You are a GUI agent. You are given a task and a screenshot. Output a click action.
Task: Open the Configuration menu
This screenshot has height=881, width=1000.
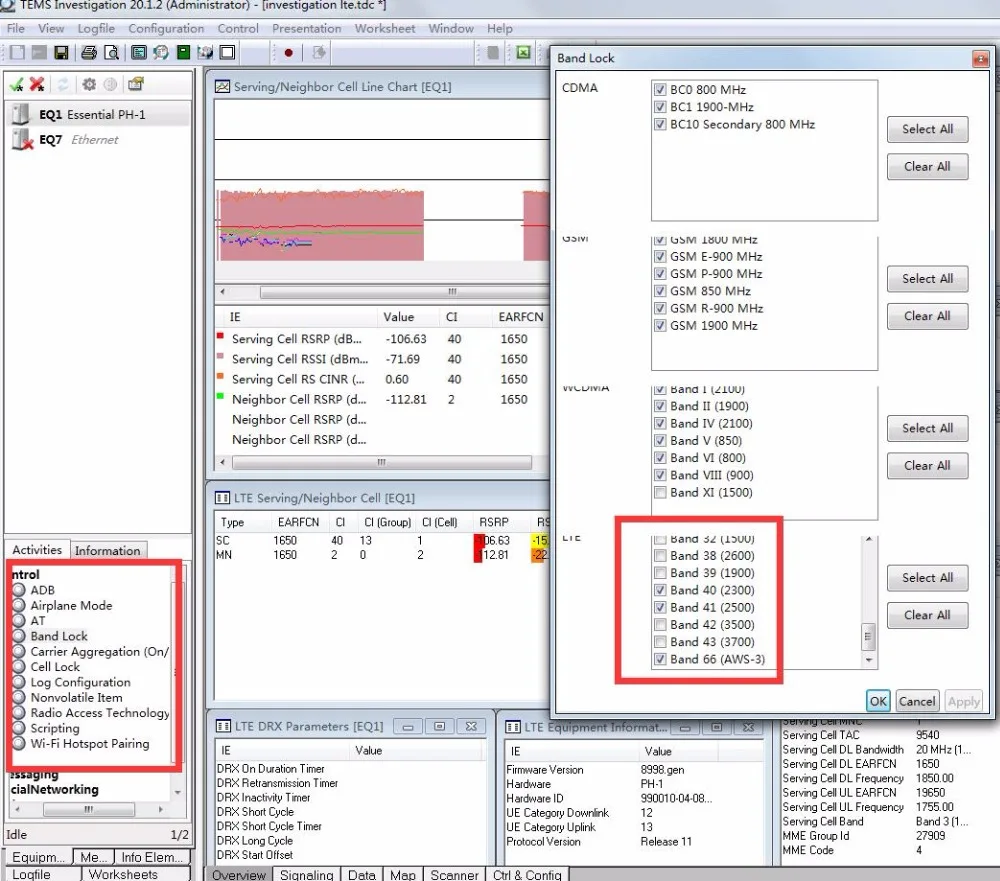(x=166, y=29)
